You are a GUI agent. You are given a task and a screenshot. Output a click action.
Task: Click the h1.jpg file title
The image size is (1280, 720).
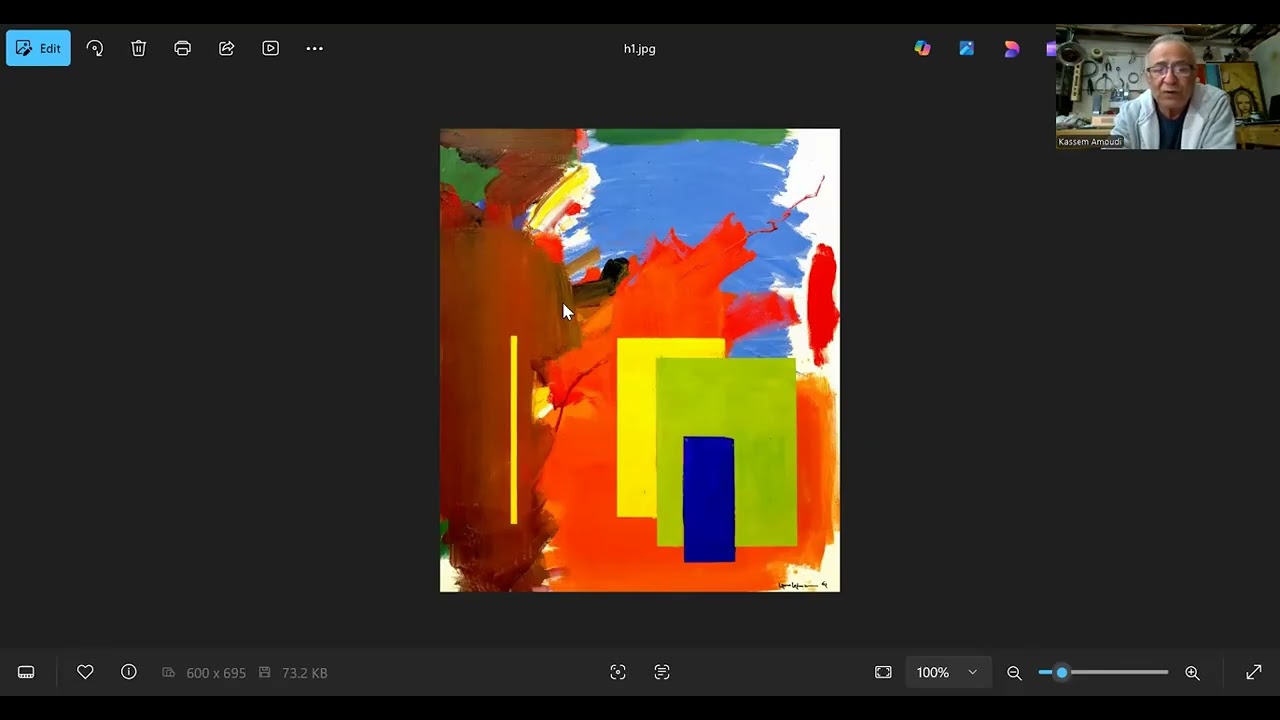(x=640, y=48)
